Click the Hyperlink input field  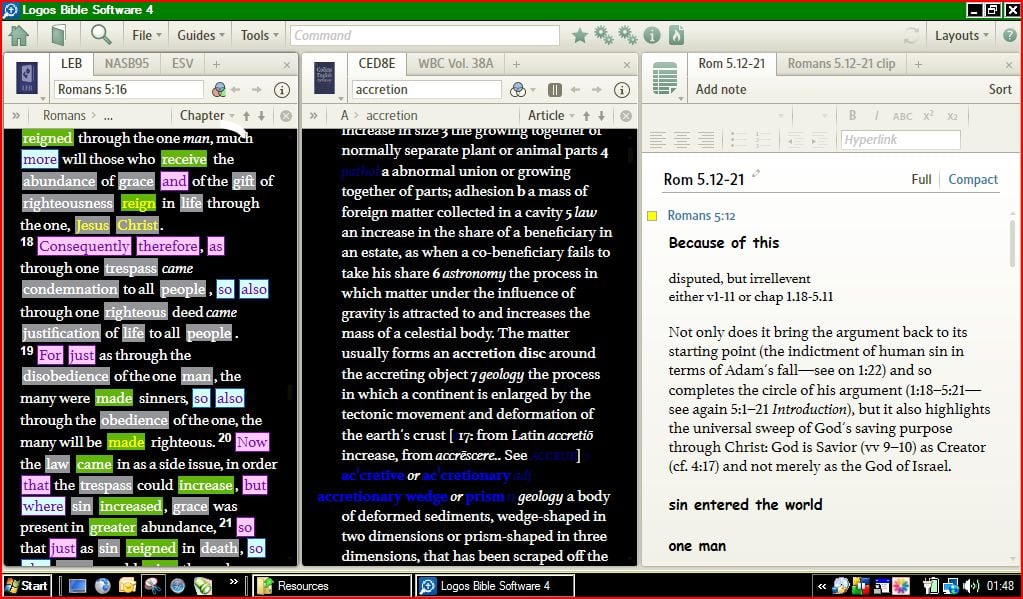(x=900, y=140)
